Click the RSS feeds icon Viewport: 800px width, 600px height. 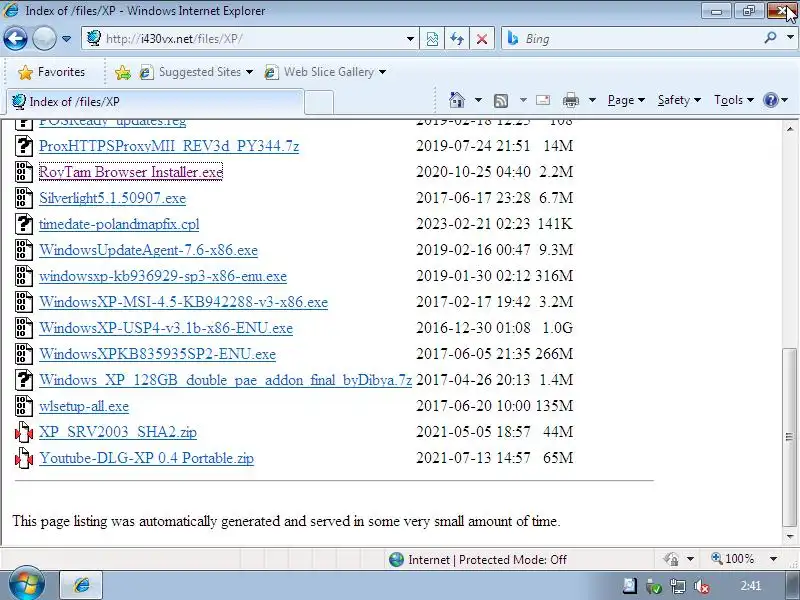click(x=501, y=101)
